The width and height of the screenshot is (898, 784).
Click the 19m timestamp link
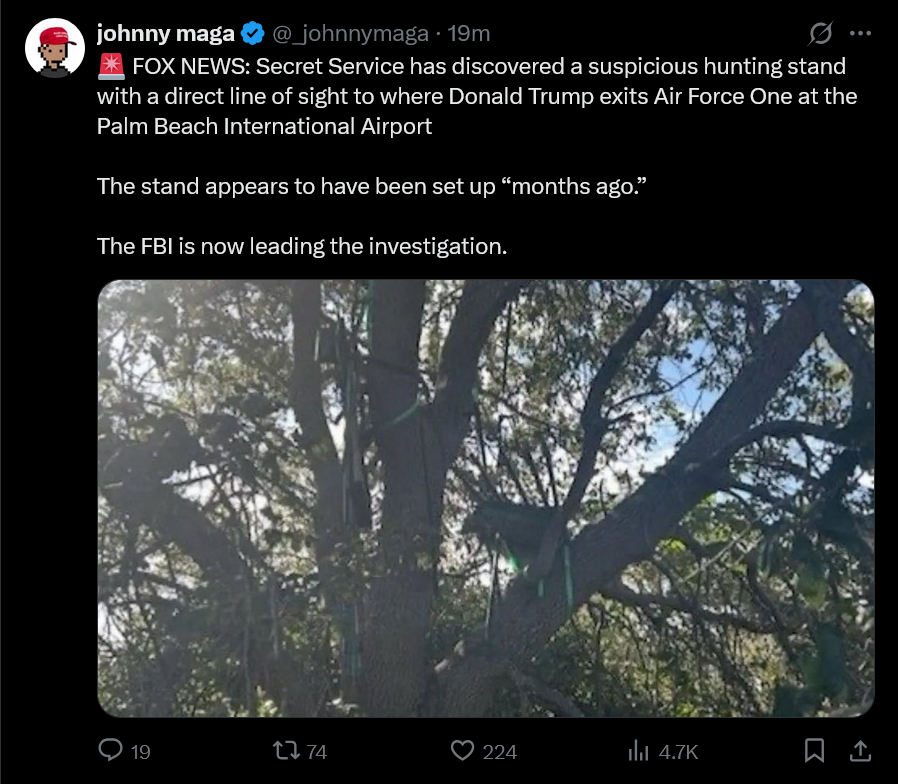tap(469, 33)
